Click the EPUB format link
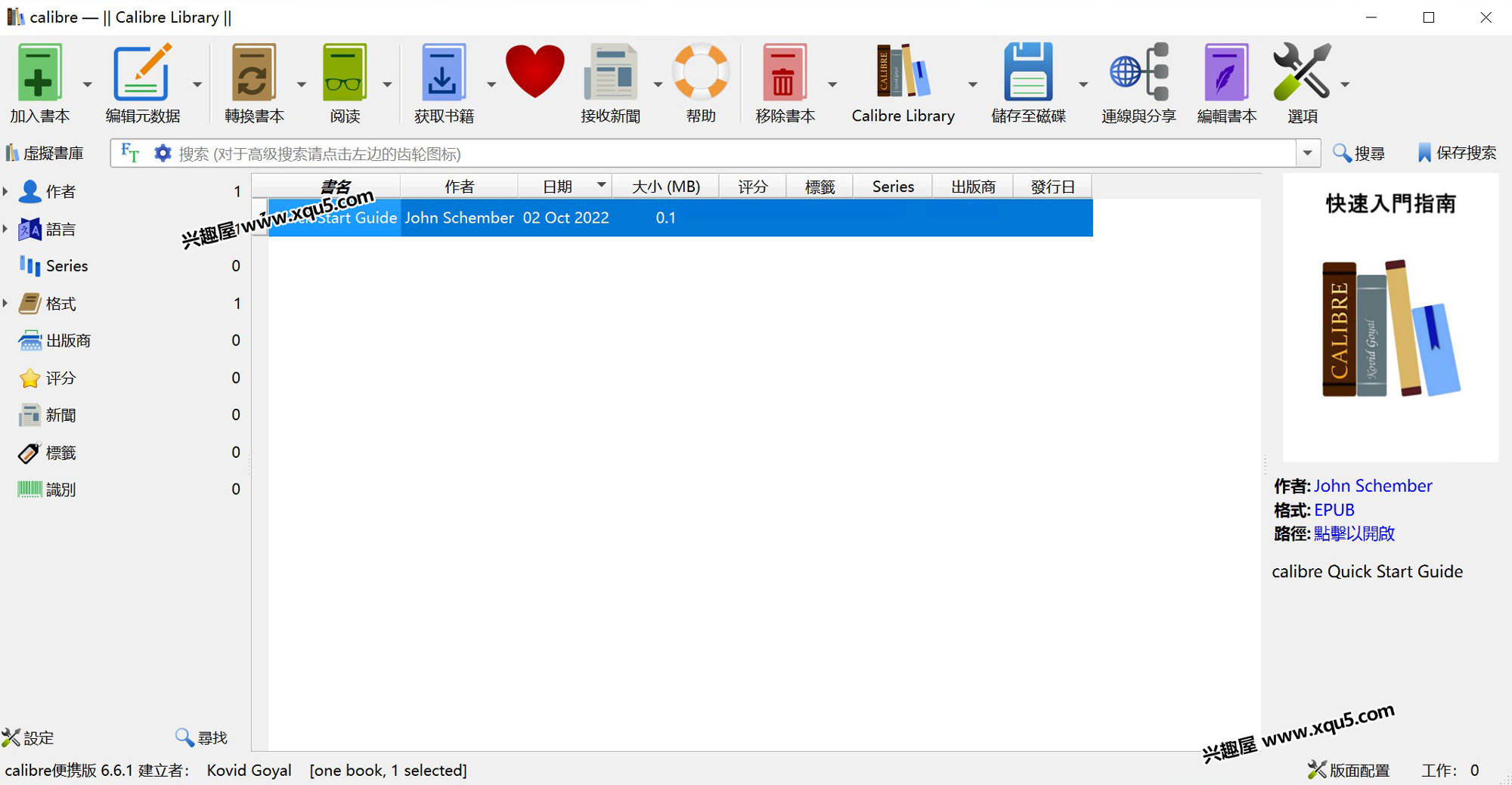This screenshot has height=785, width=1512. [1334, 510]
